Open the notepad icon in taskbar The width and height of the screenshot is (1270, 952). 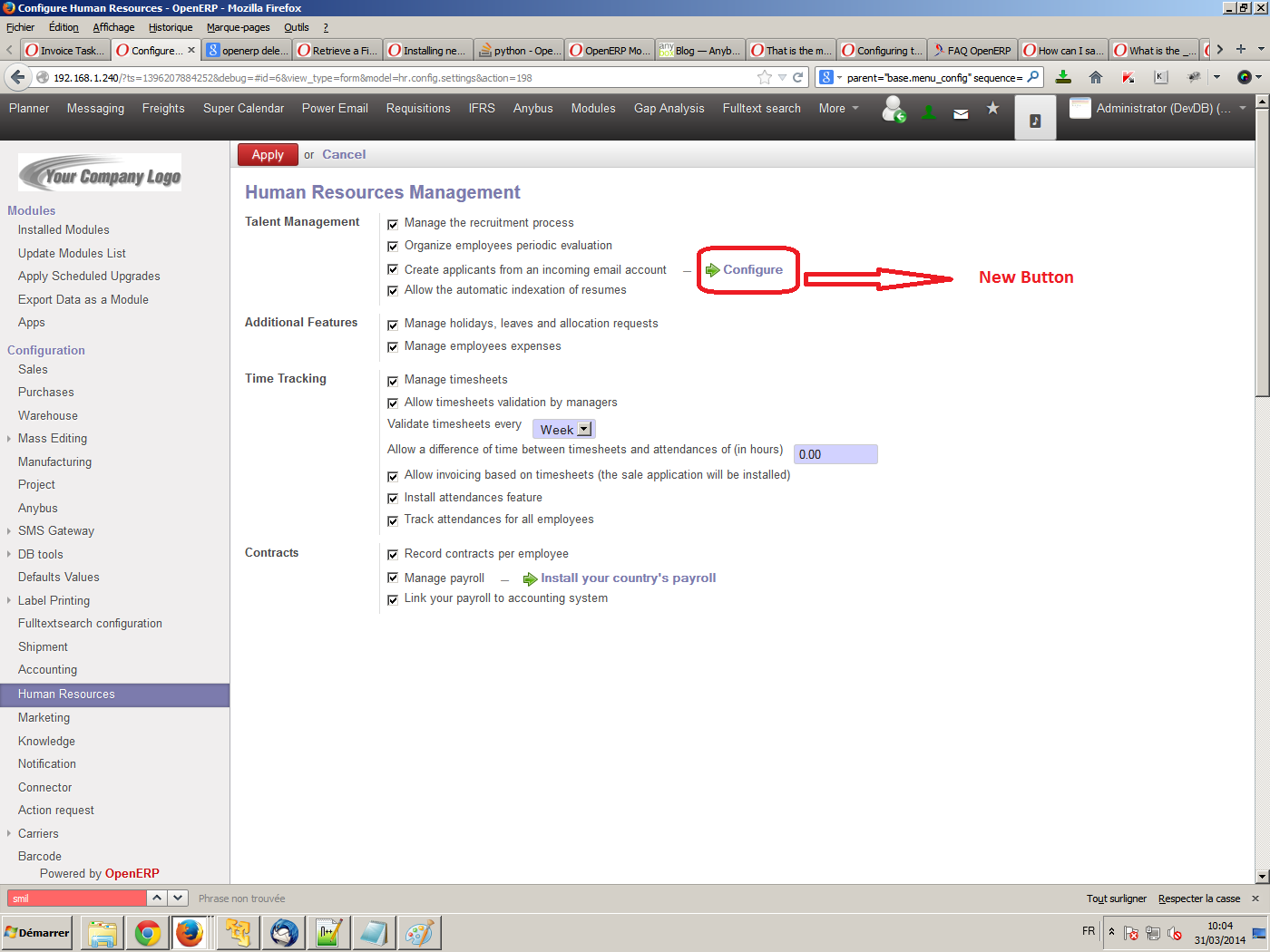[374, 932]
